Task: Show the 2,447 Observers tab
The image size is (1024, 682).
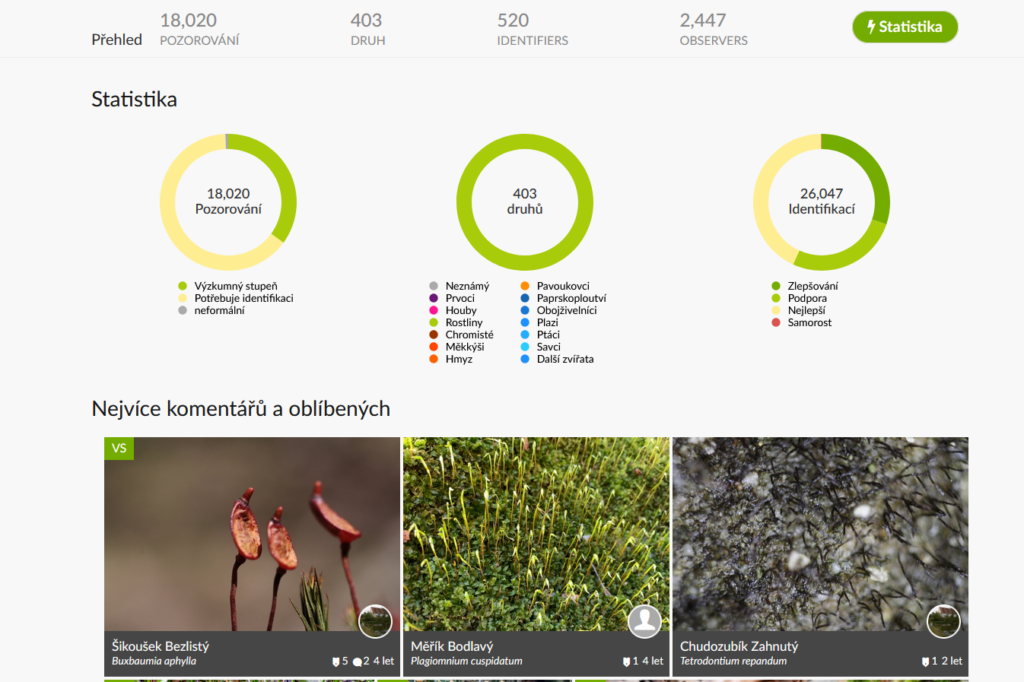Action: pyautogui.click(x=713, y=29)
